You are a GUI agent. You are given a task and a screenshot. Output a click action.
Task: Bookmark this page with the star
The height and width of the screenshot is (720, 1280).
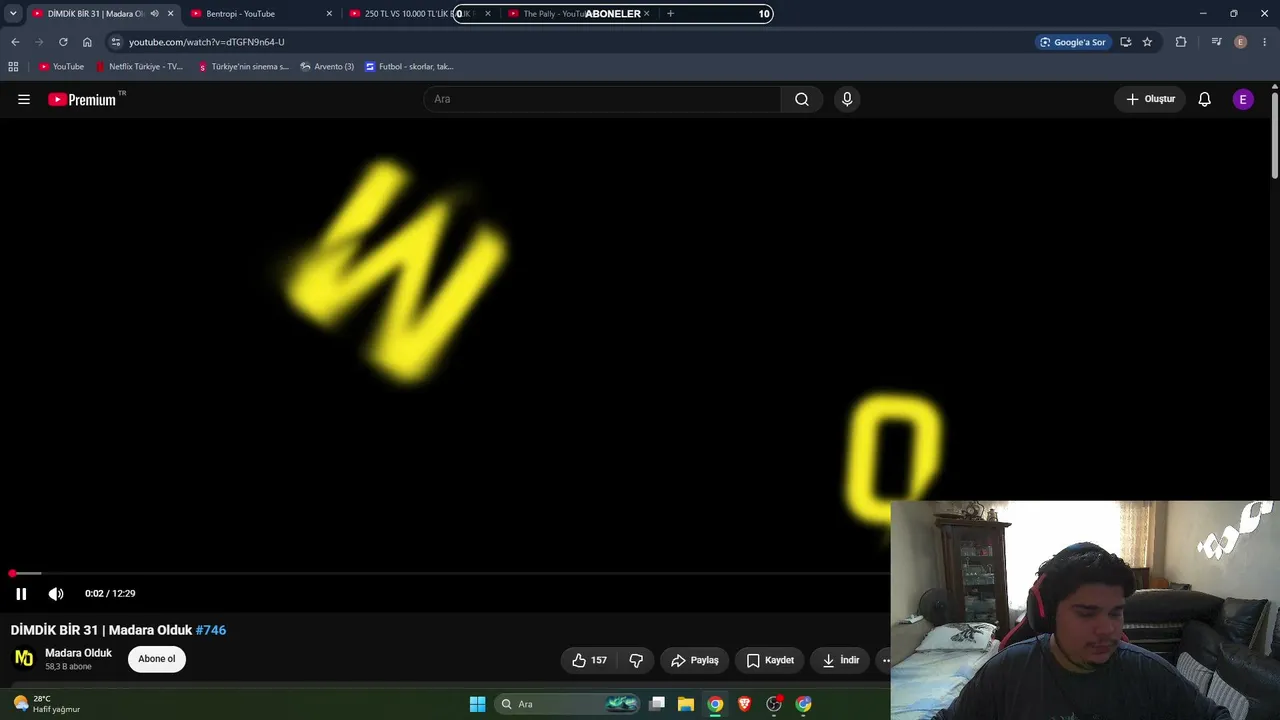click(1147, 42)
